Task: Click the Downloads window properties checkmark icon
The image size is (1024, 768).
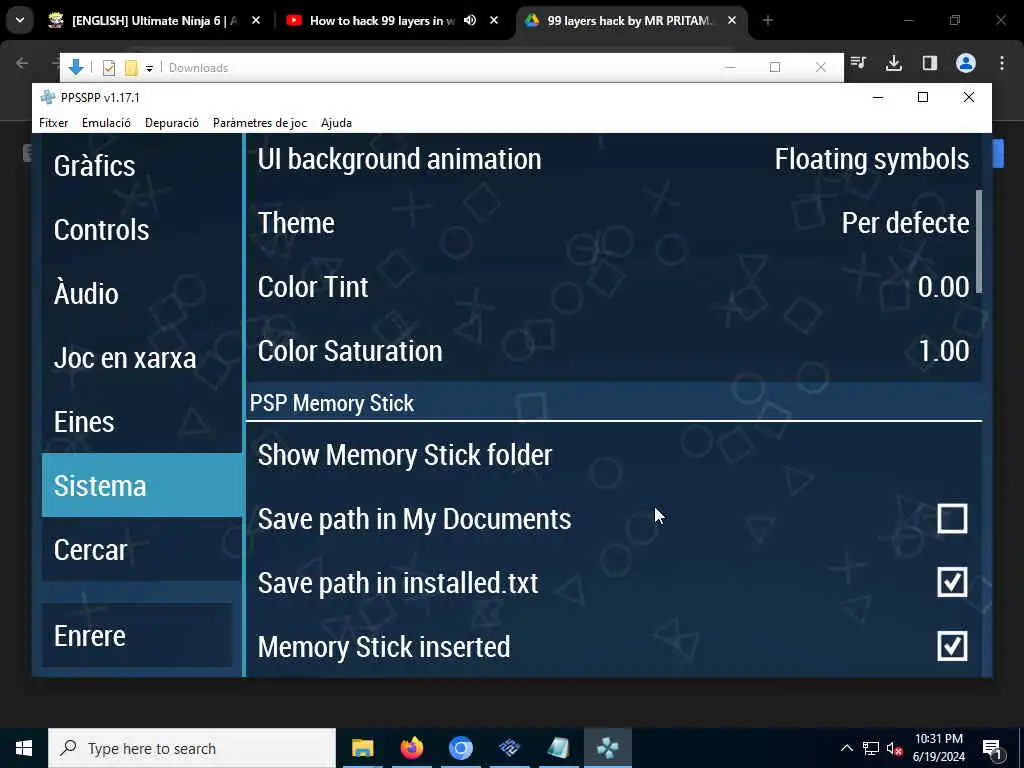Action: 109,67
